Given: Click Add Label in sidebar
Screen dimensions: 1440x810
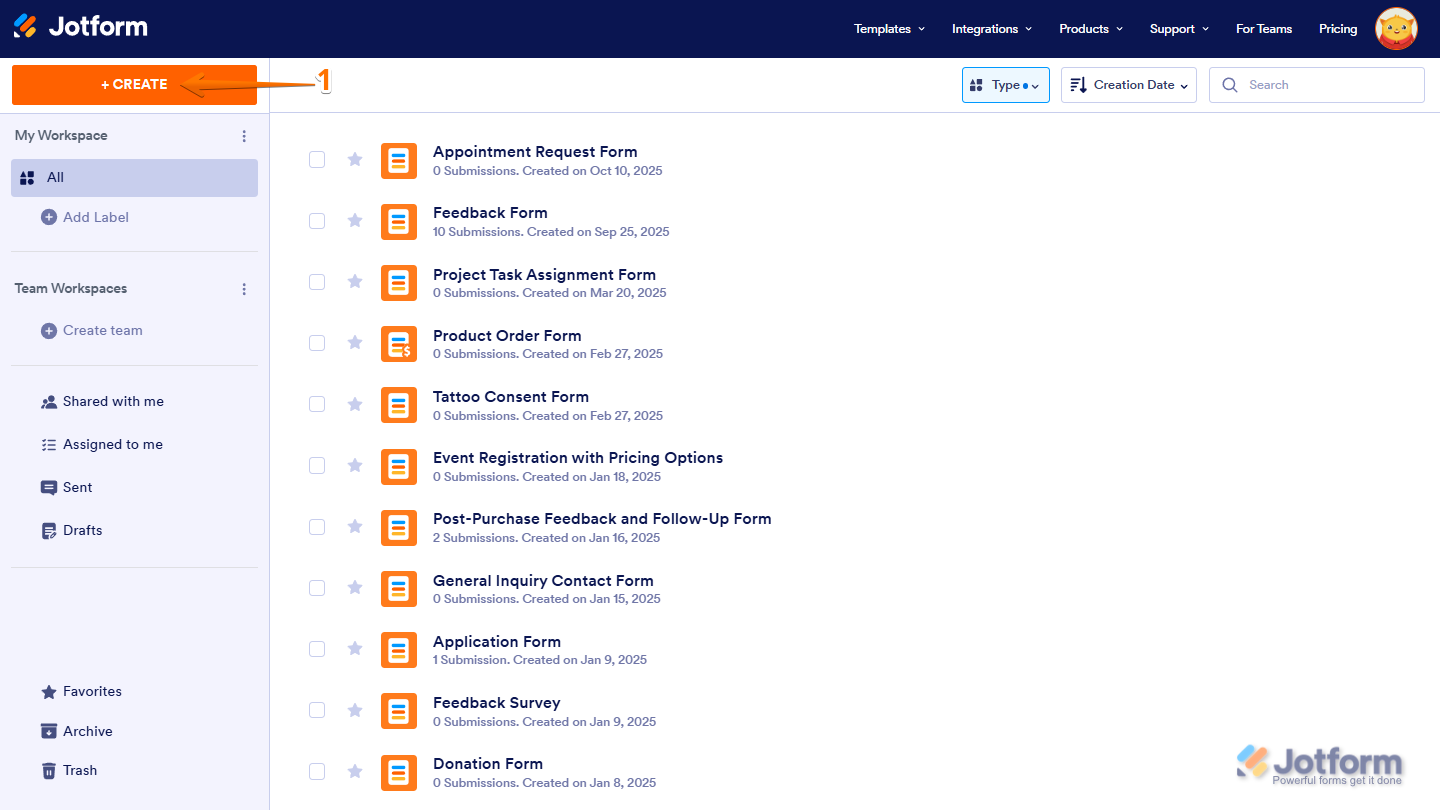Looking at the screenshot, I should coord(85,217).
